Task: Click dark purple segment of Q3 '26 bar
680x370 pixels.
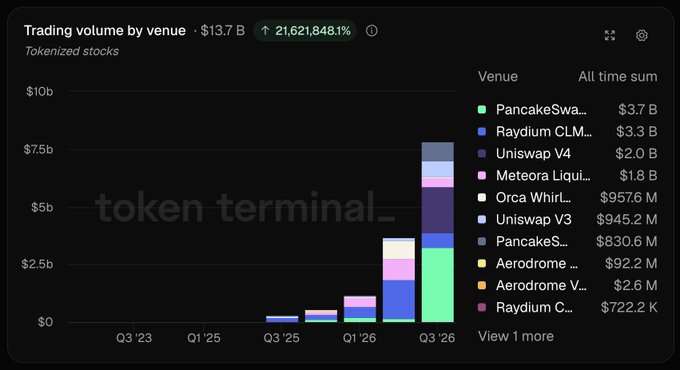Action: (x=438, y=210)
